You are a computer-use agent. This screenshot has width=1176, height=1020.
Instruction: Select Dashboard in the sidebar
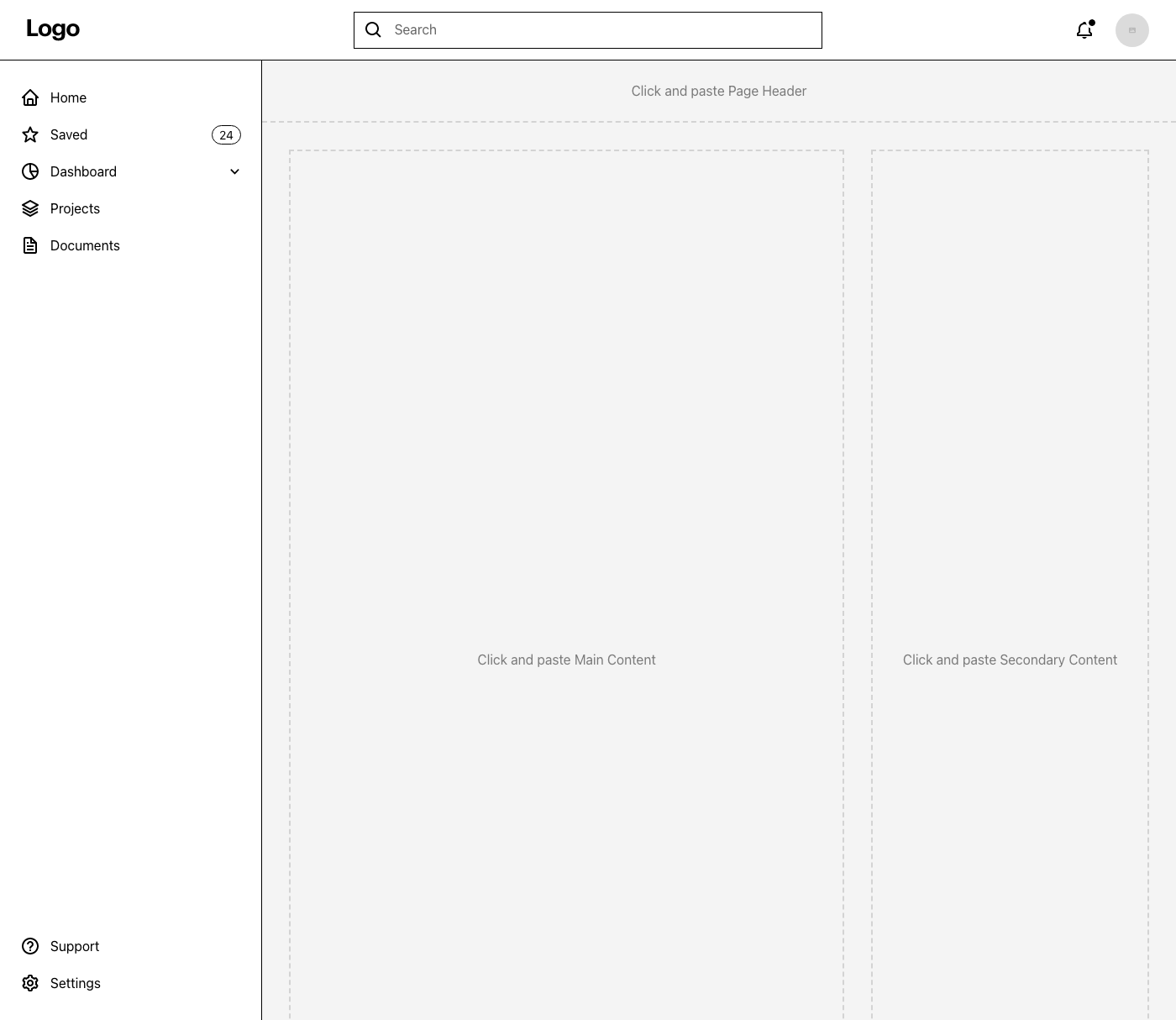click(x=131, y=171)
